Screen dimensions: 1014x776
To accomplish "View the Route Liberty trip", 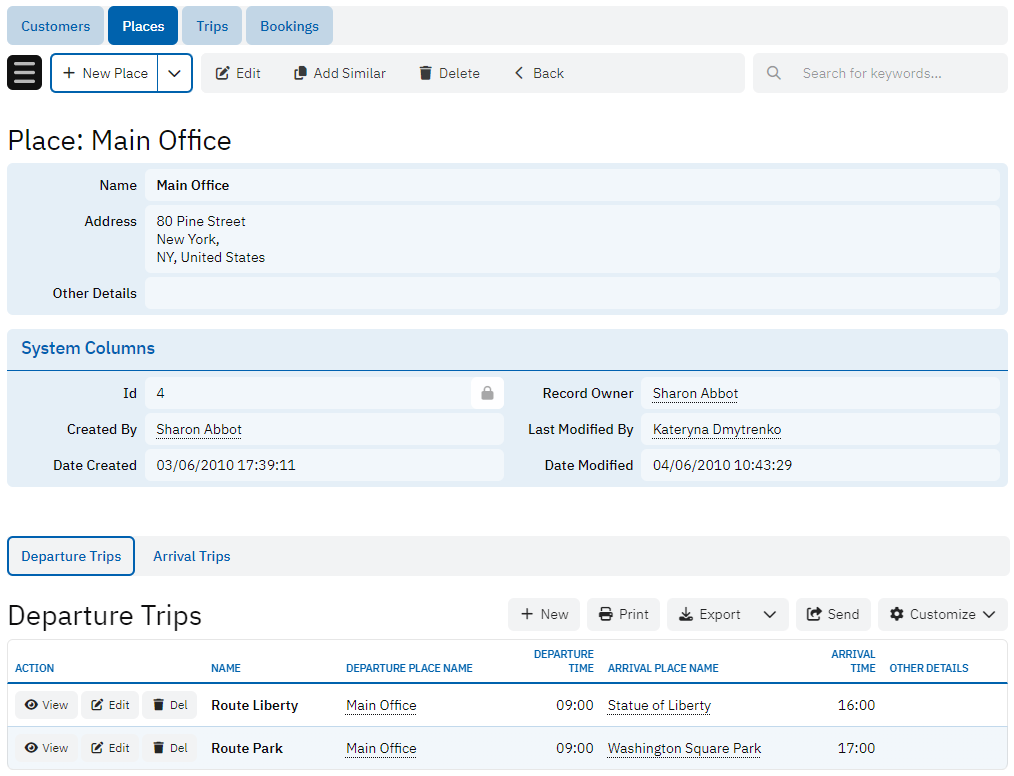I will [x=46, y=705].
